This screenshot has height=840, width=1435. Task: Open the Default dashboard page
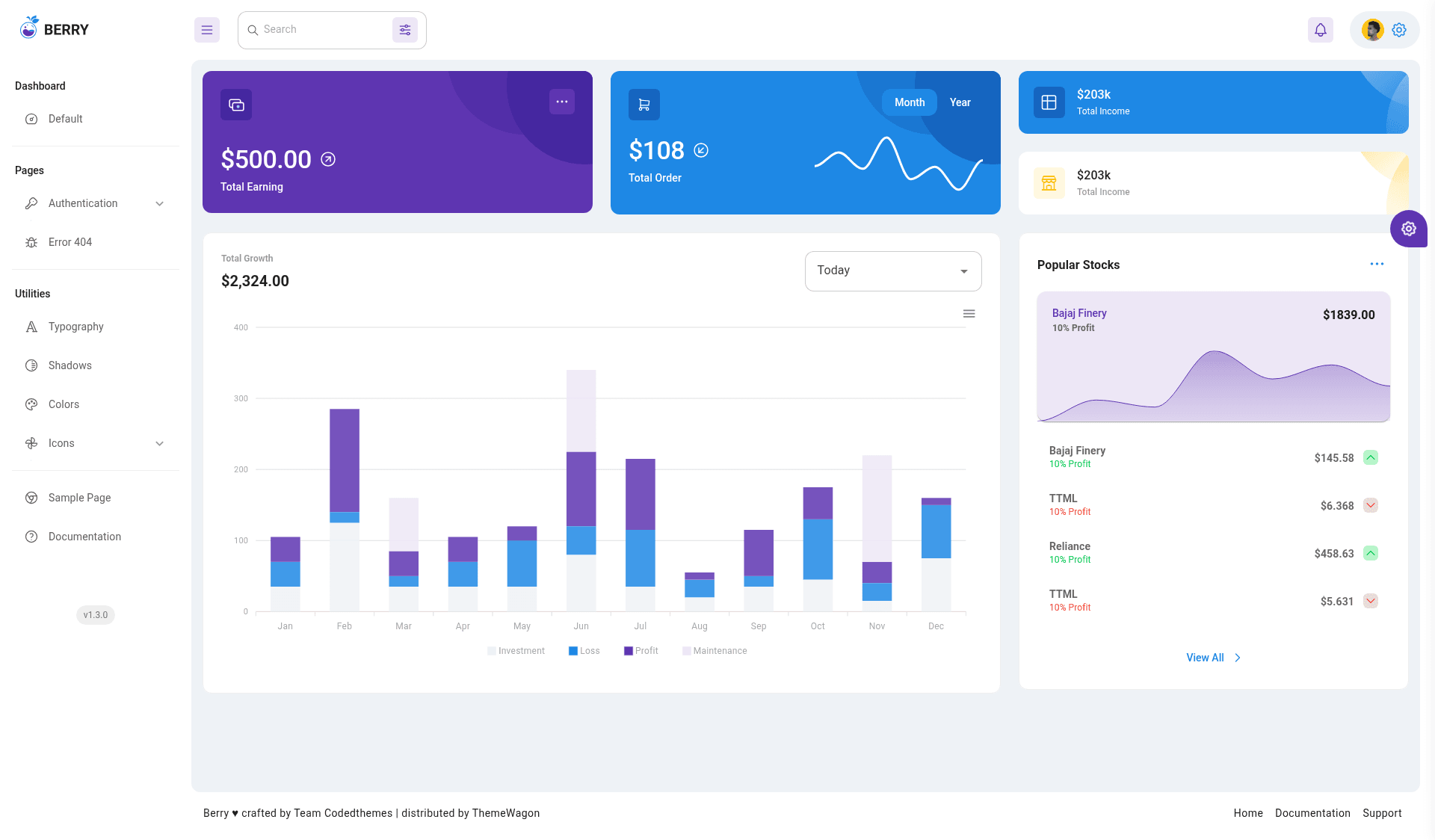96,119
